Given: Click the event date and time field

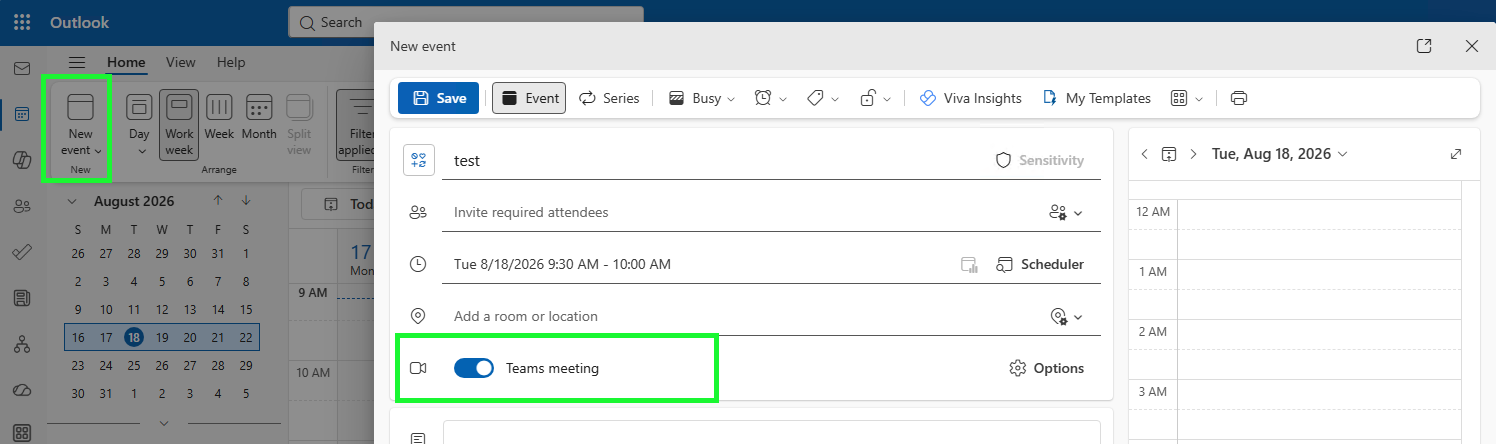Looking at the screenshot, I should (x=696, y=264).
